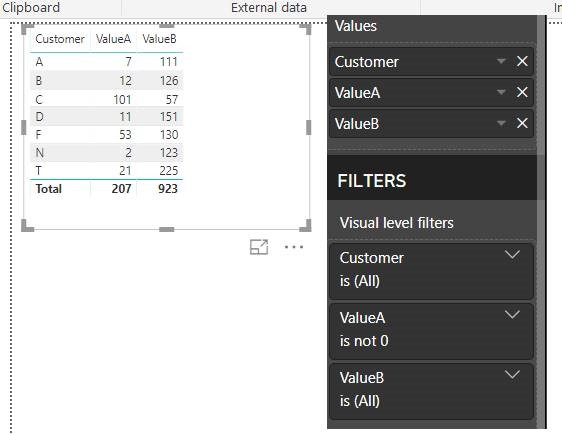Screen dimensions: 562x434
Task: Expand the Customer is (All) filter
Action: click(512, 255)
